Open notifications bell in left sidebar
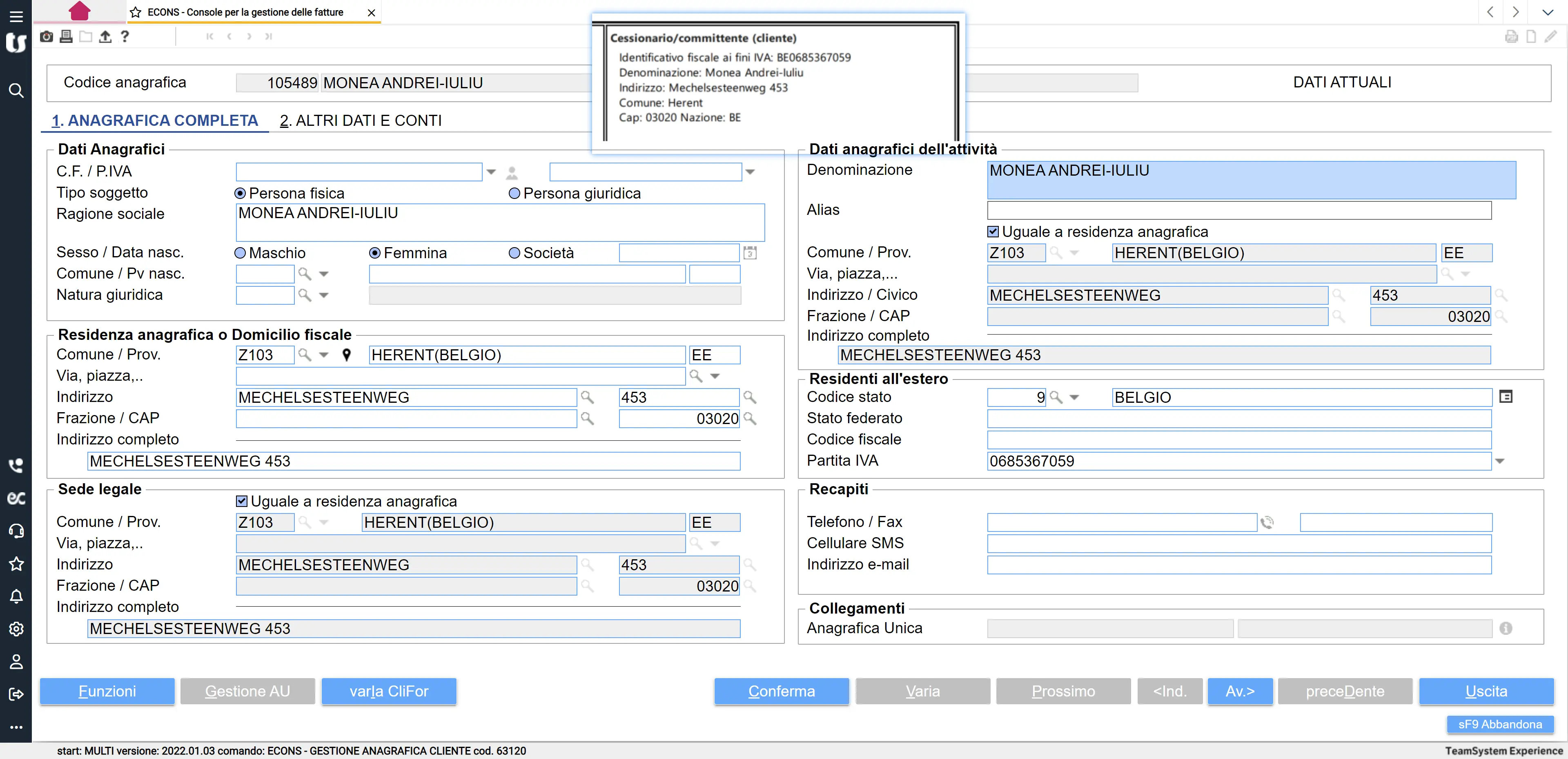Viewport: 1568px width, 759px height. (x=16, y=596)
